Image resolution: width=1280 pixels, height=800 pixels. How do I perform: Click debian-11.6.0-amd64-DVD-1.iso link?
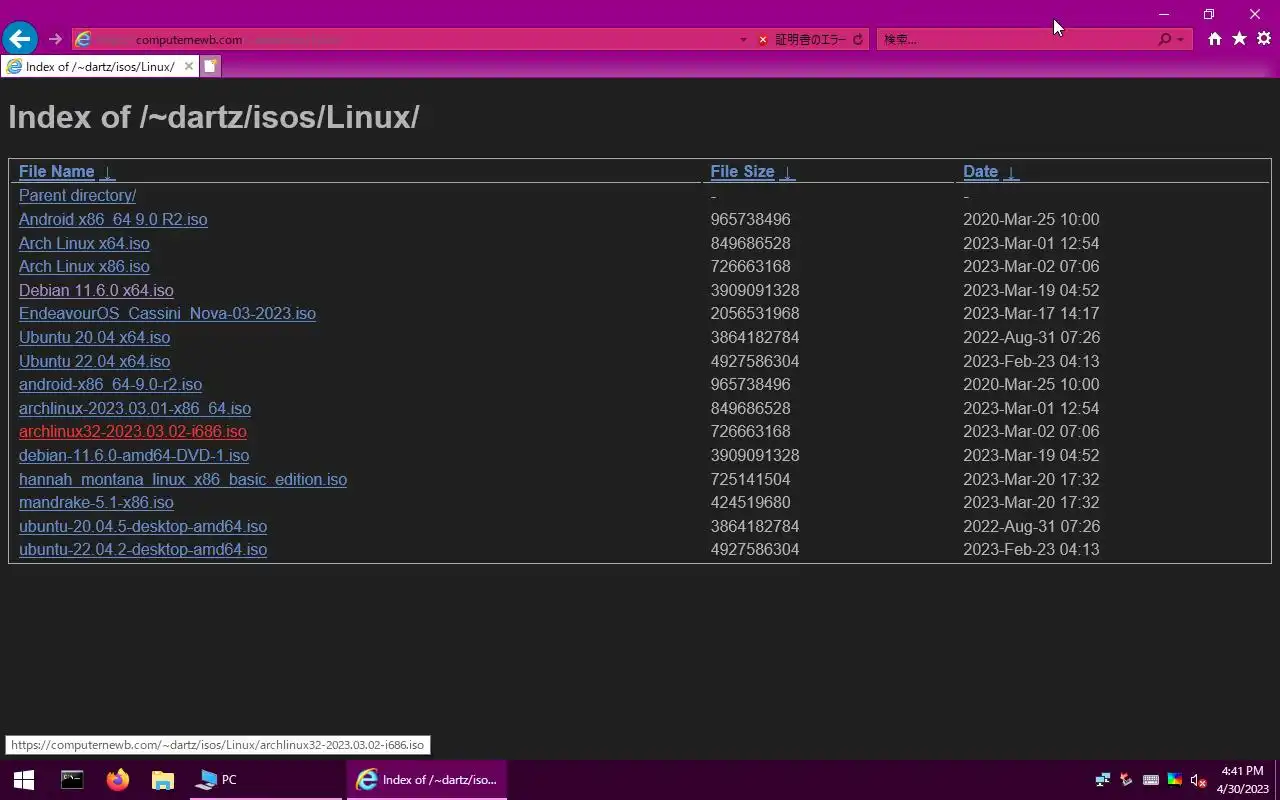pyautogui.click(x=134, y=456)
